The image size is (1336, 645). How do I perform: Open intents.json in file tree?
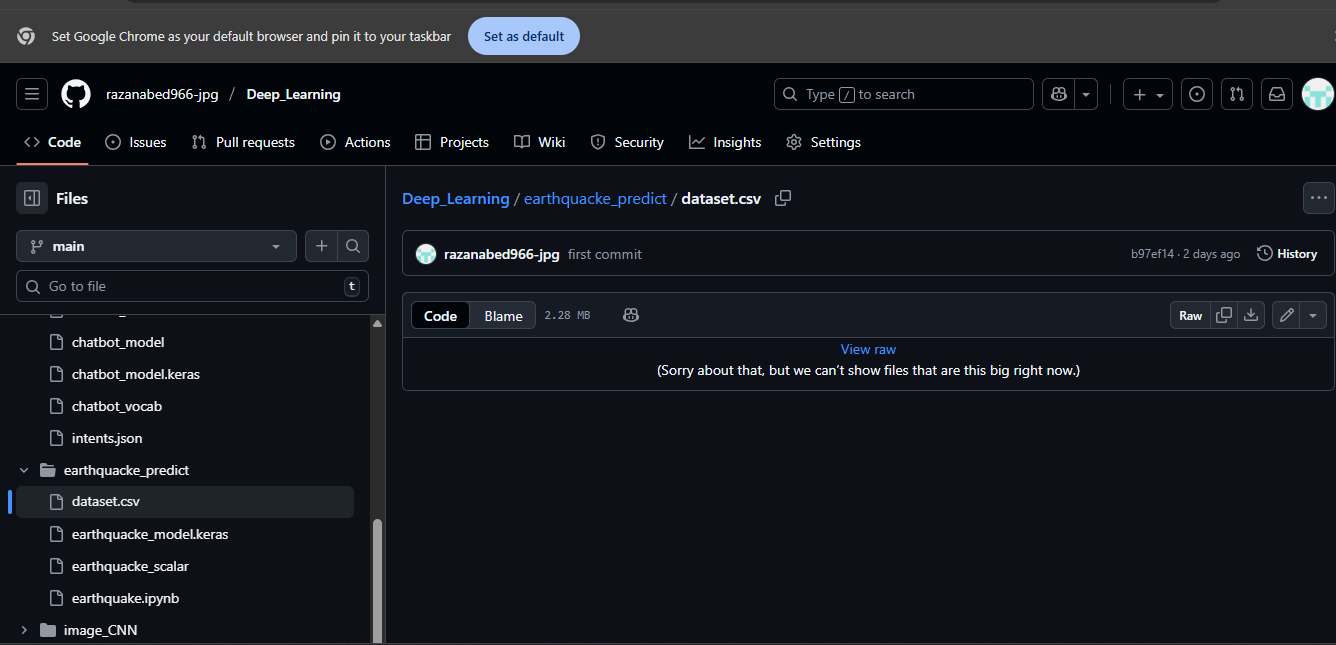click(x=107, y=438)
